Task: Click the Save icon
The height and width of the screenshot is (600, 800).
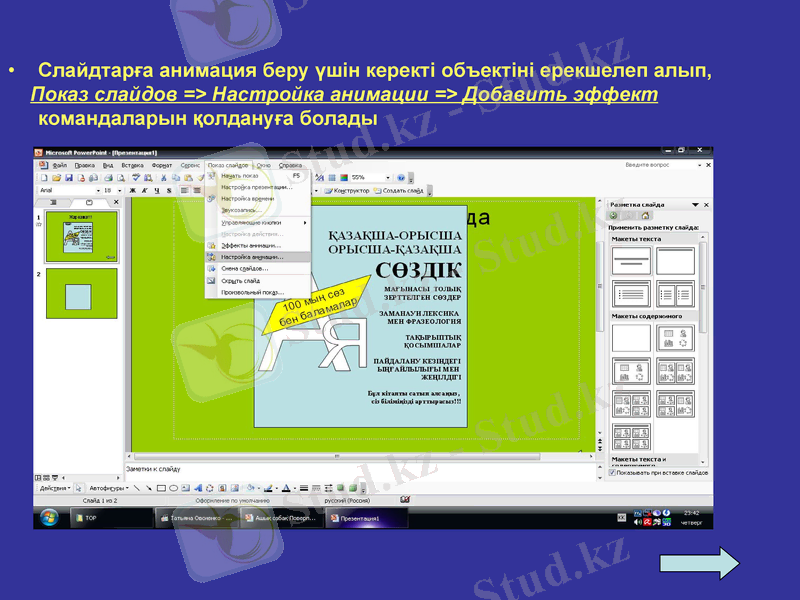Action: click(68, 176)
